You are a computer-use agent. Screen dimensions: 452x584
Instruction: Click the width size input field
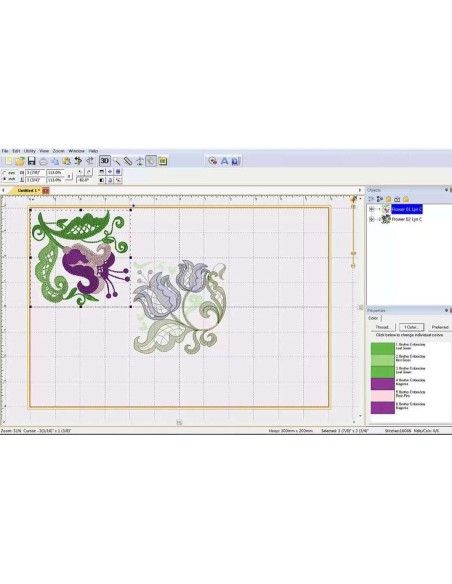(35, 173)
